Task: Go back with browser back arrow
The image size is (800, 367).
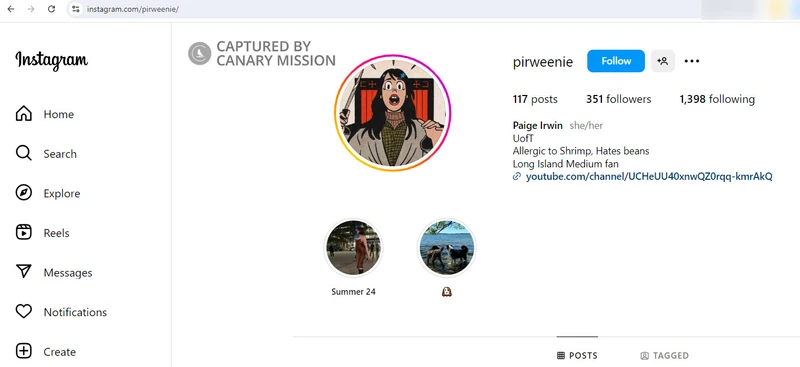Action: coord(11,9)
